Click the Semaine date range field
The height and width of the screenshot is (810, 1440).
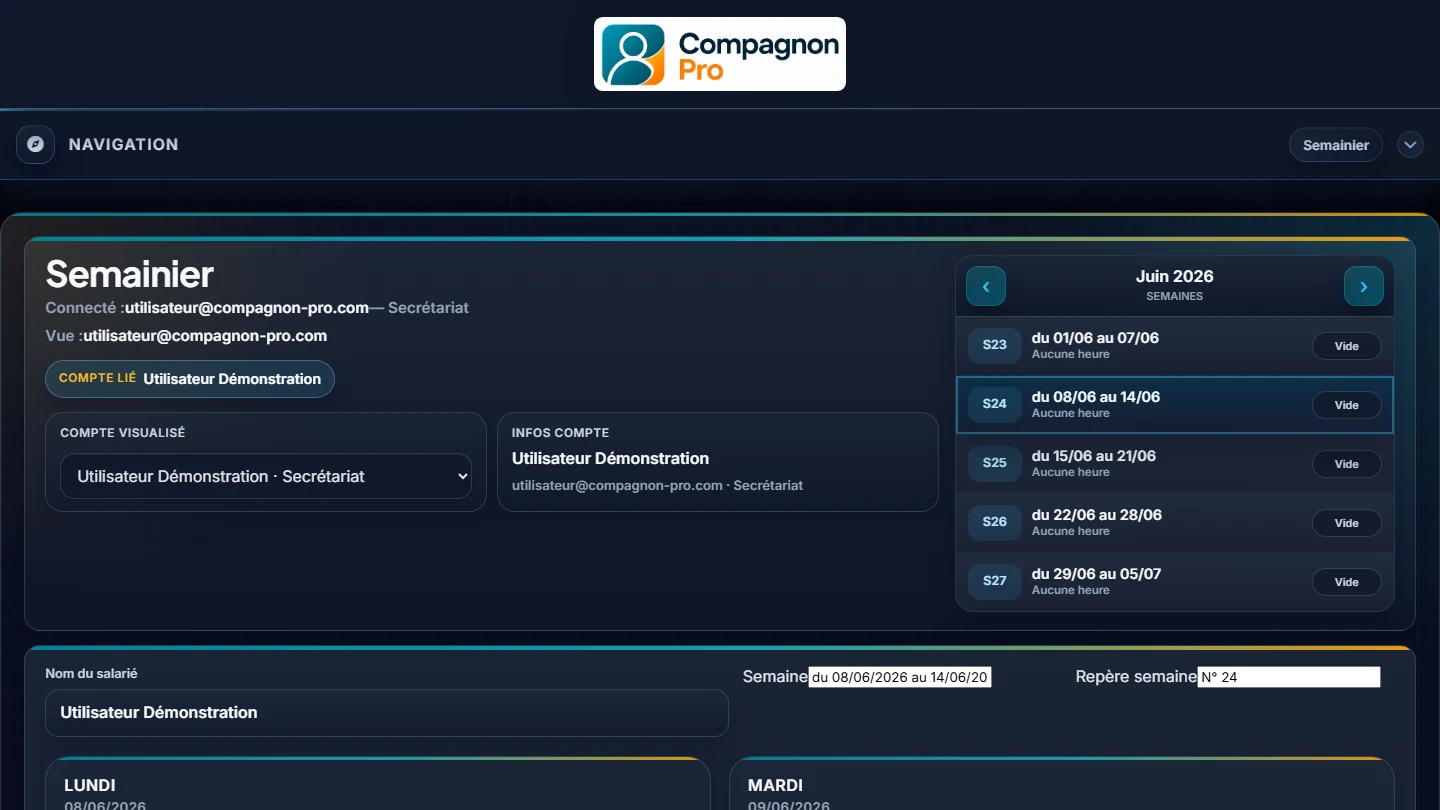(x=900, y=677)
